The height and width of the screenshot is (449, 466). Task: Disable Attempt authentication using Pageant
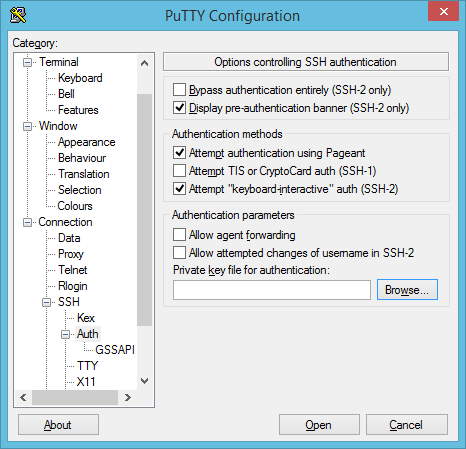179,153
